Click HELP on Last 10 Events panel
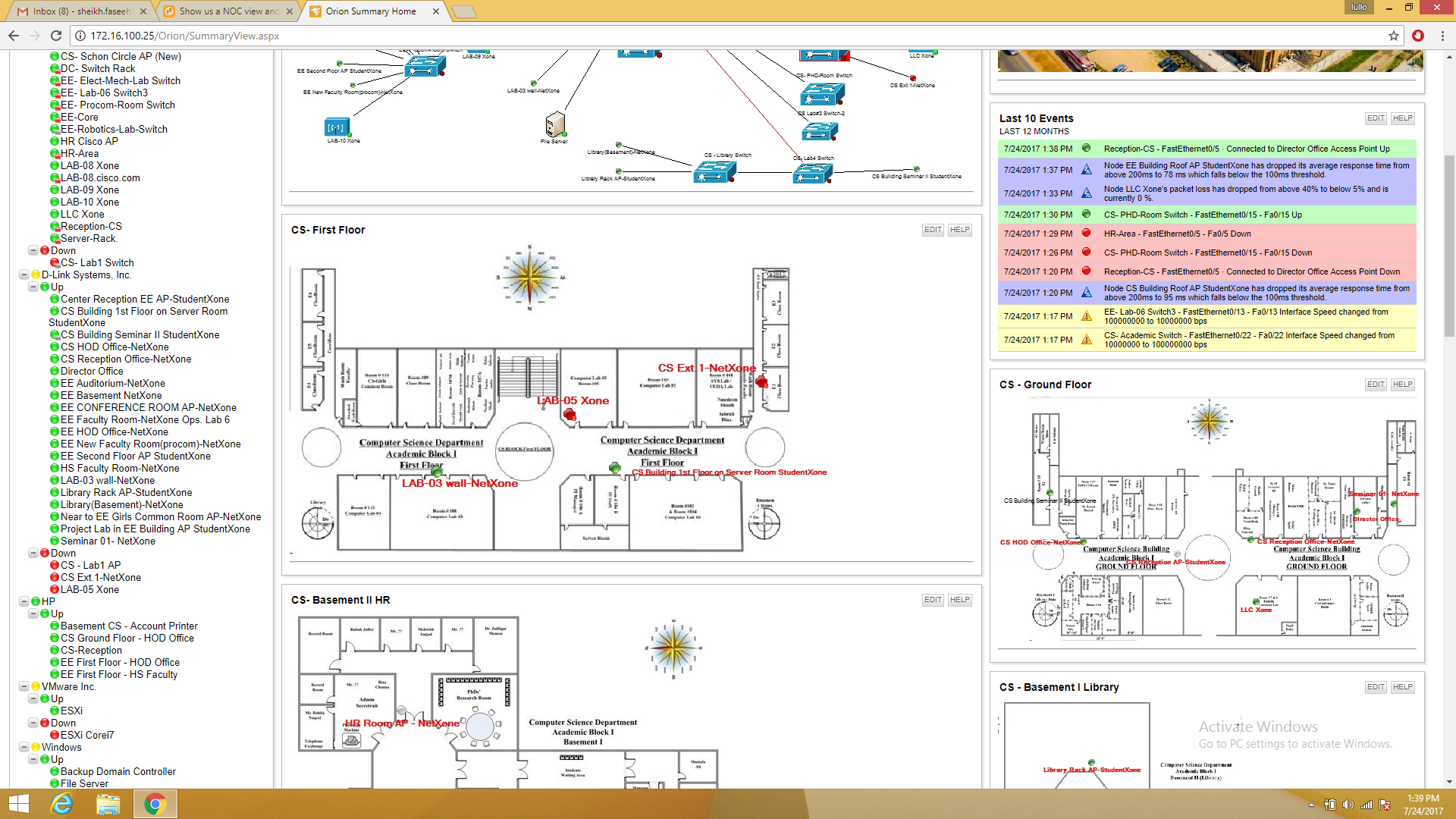1456x819 pixels. (x=1402, y=118)
